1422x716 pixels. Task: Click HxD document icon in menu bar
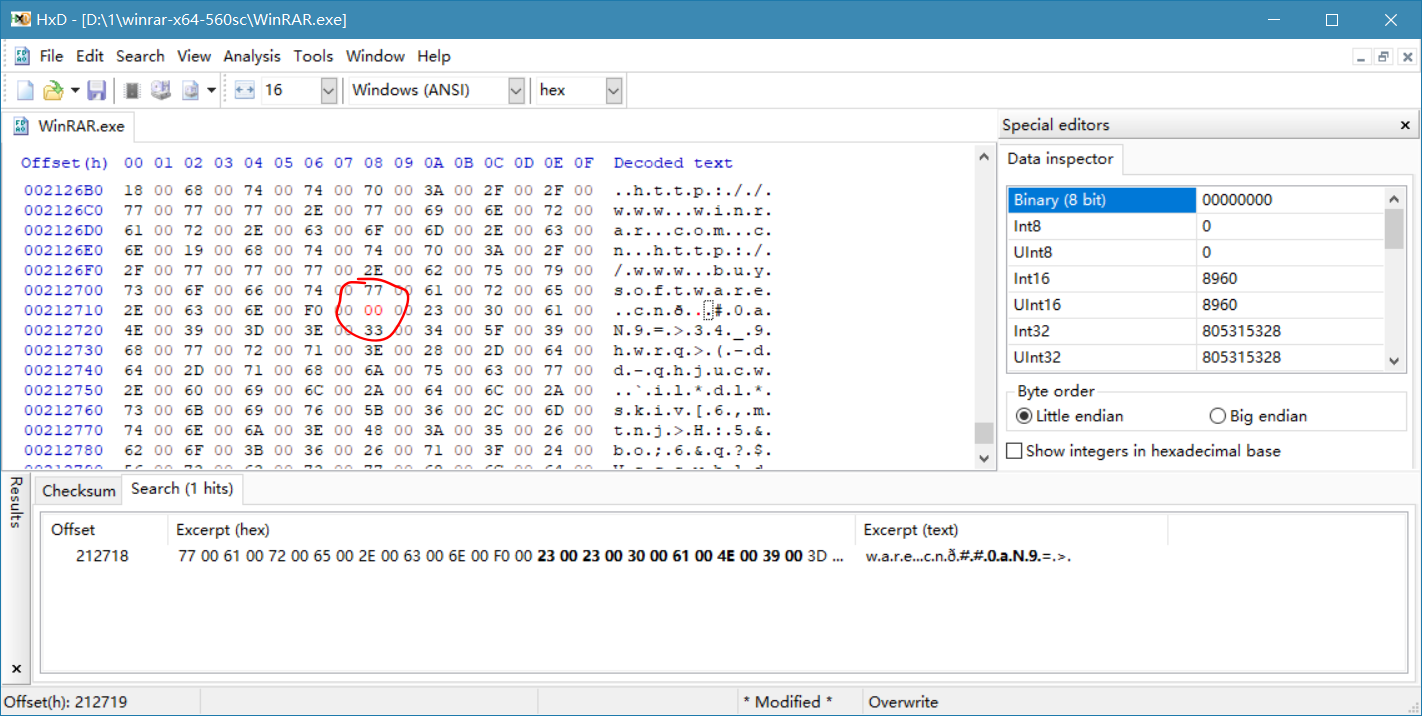click(22, 56)
